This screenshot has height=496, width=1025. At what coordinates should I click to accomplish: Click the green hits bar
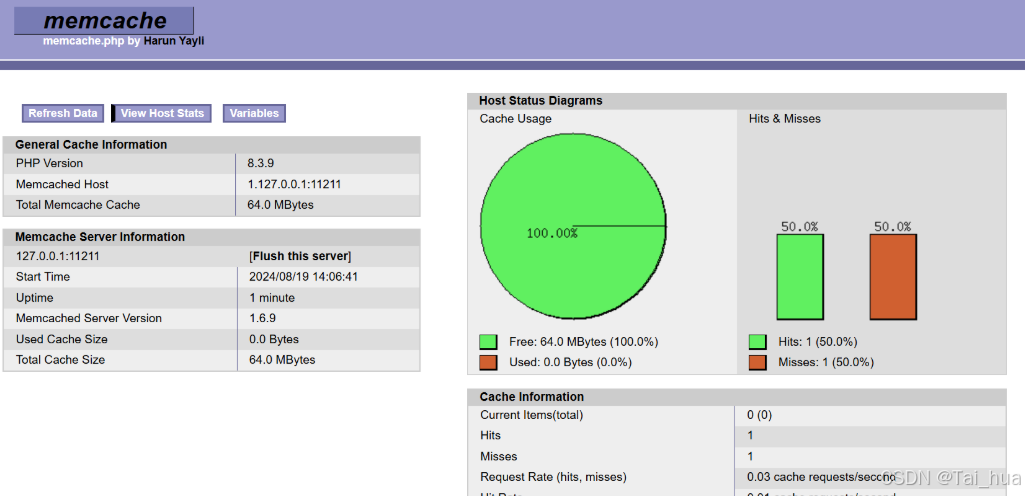tap(799, 277)
